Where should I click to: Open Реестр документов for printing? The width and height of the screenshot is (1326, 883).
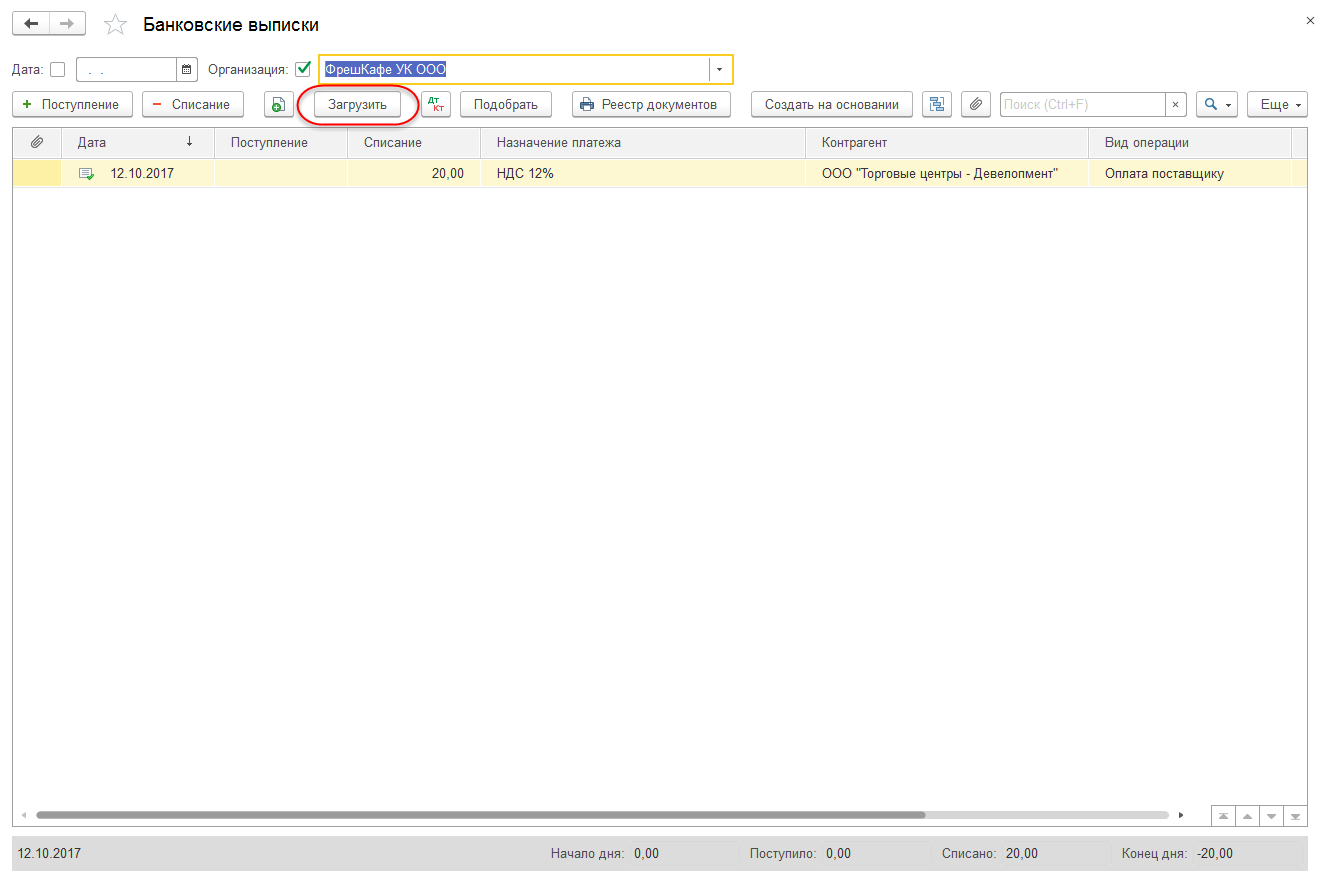[651, 104]
